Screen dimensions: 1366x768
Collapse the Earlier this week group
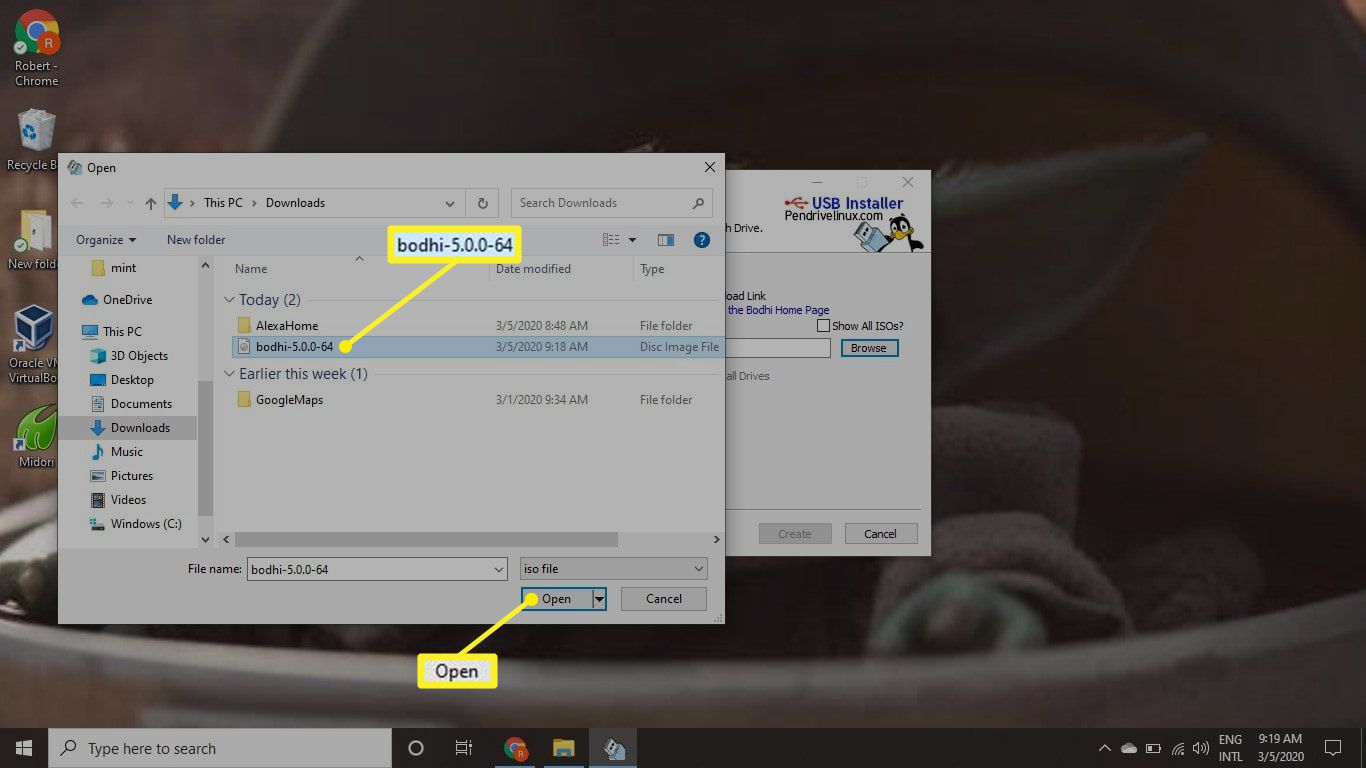[230, 374]
